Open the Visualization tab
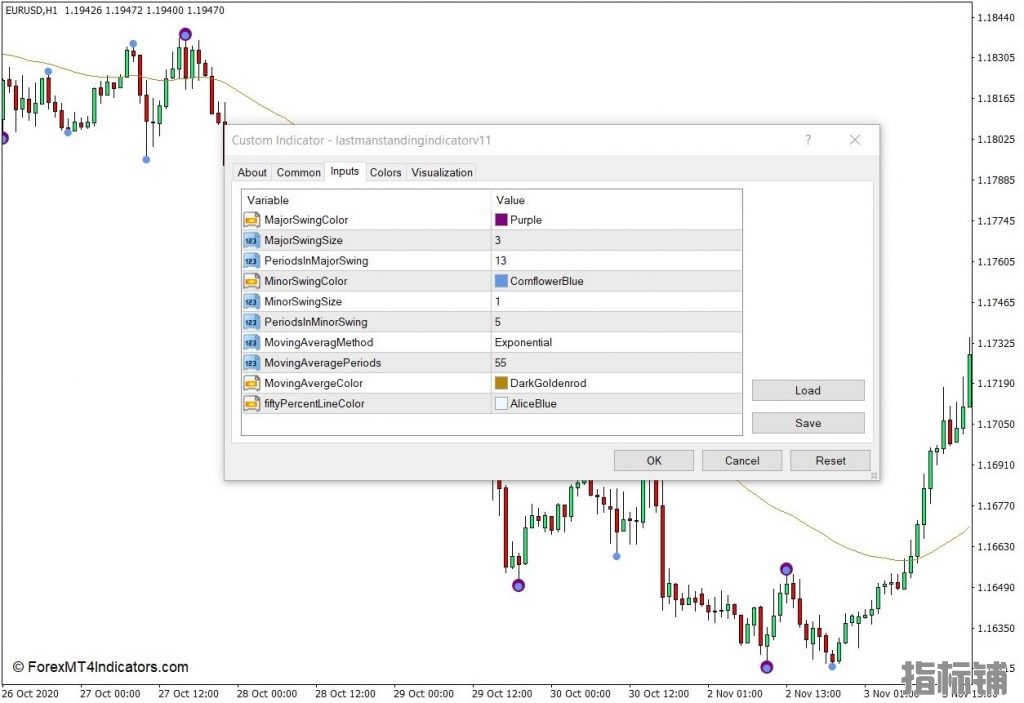Viewport: 1024px width, 703px height. (442, 173)
